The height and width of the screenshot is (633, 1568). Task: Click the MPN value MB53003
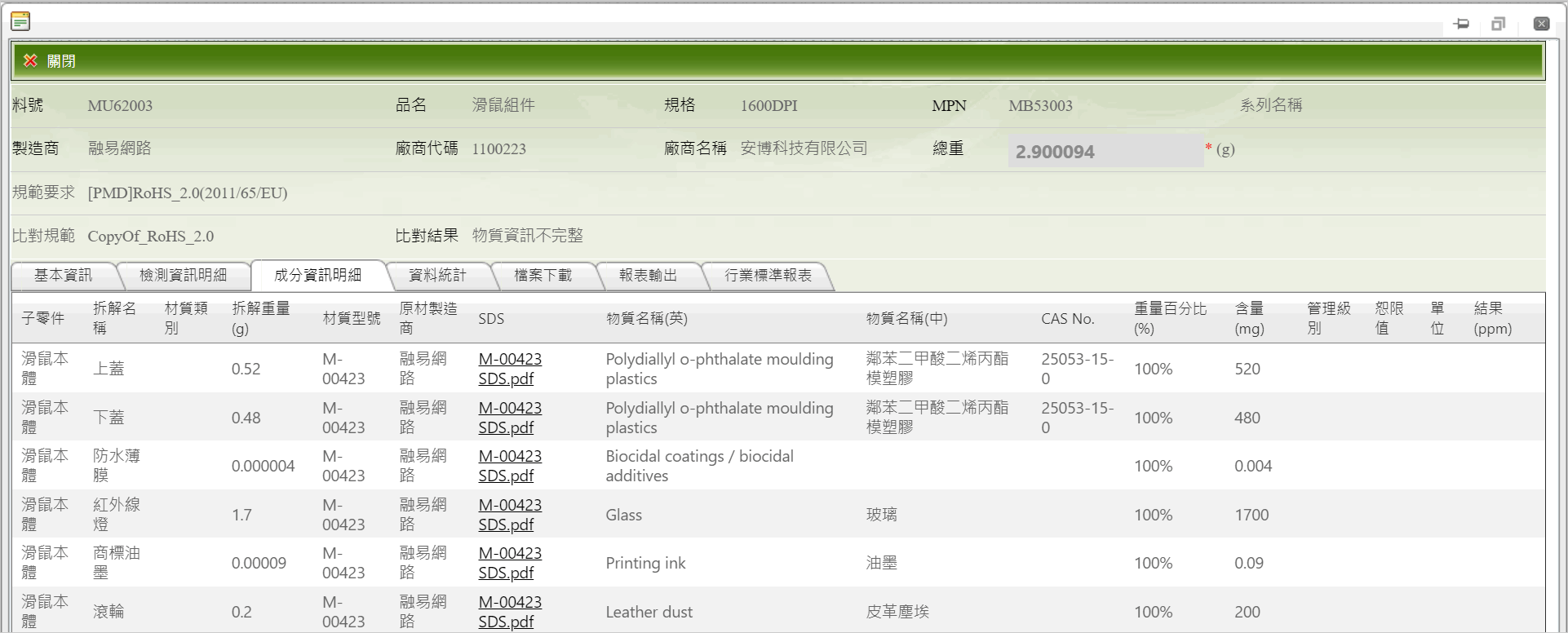click(1040, 106)
